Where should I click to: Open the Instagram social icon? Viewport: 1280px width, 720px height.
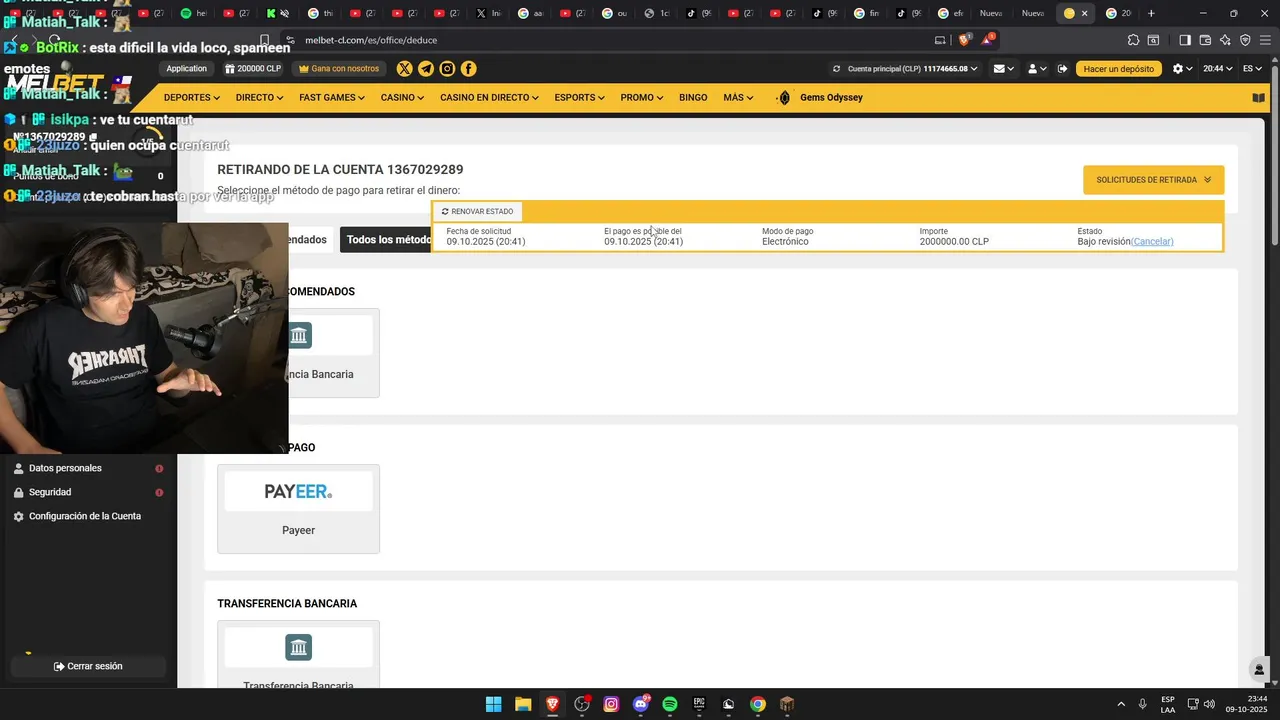[x=447, y=69]
